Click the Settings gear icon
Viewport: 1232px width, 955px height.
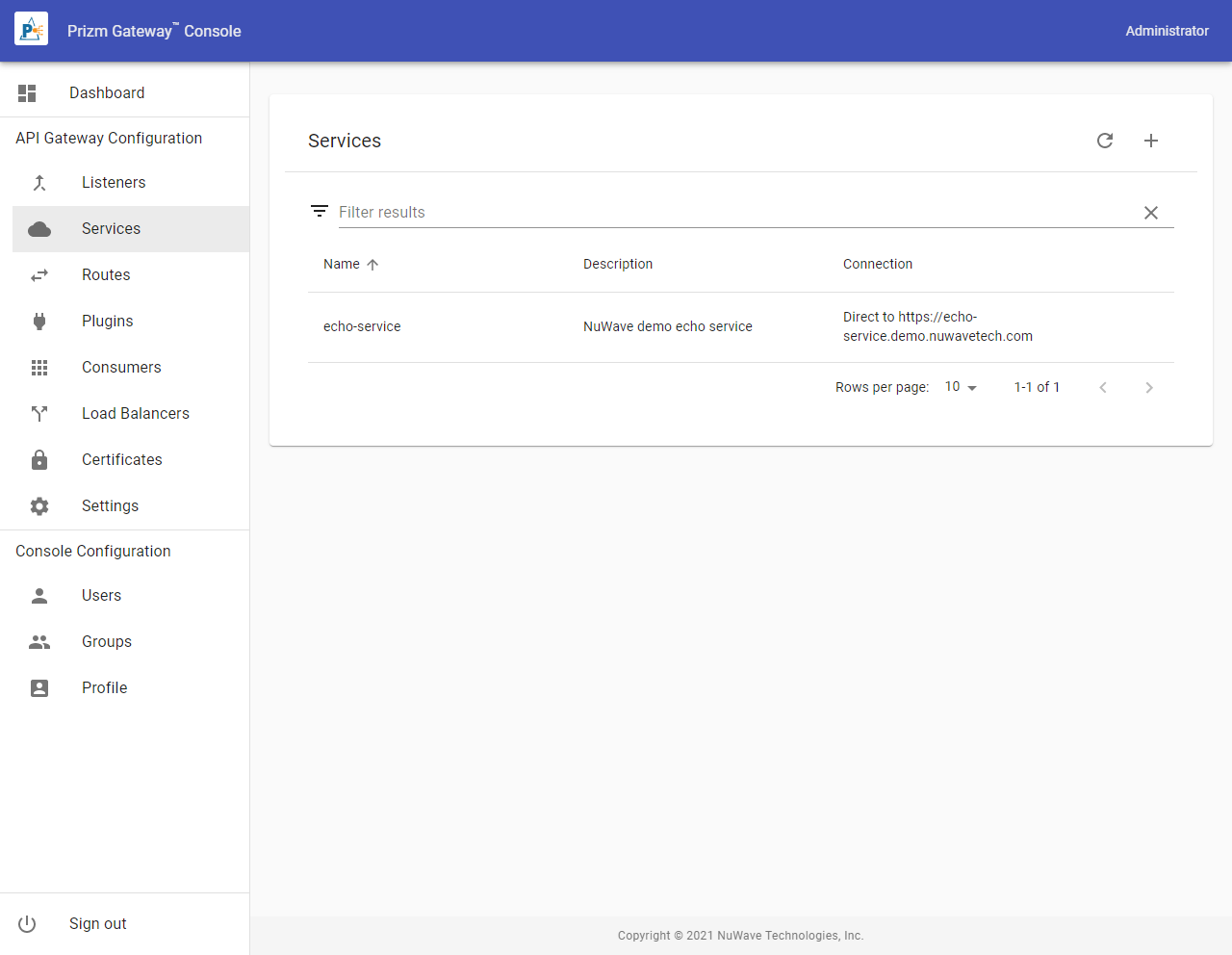pos(39,506)
